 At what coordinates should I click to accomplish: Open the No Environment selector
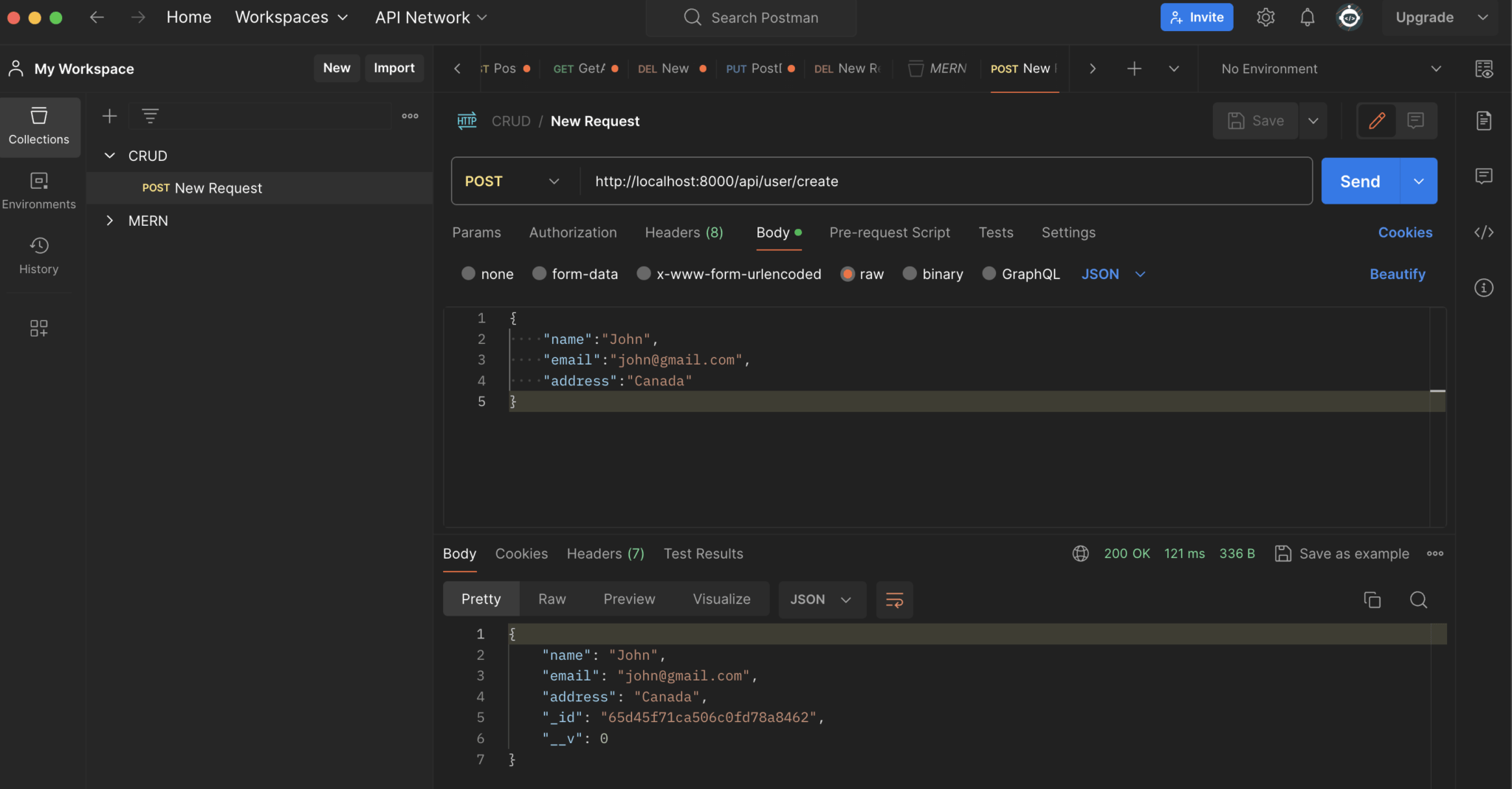(1330, 69)
